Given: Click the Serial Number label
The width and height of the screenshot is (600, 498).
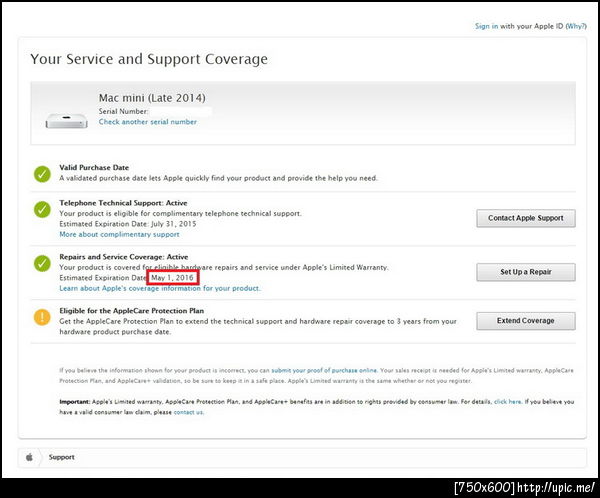Looking at the screenshot, I should pyautogui.click(x=123, y=111).
